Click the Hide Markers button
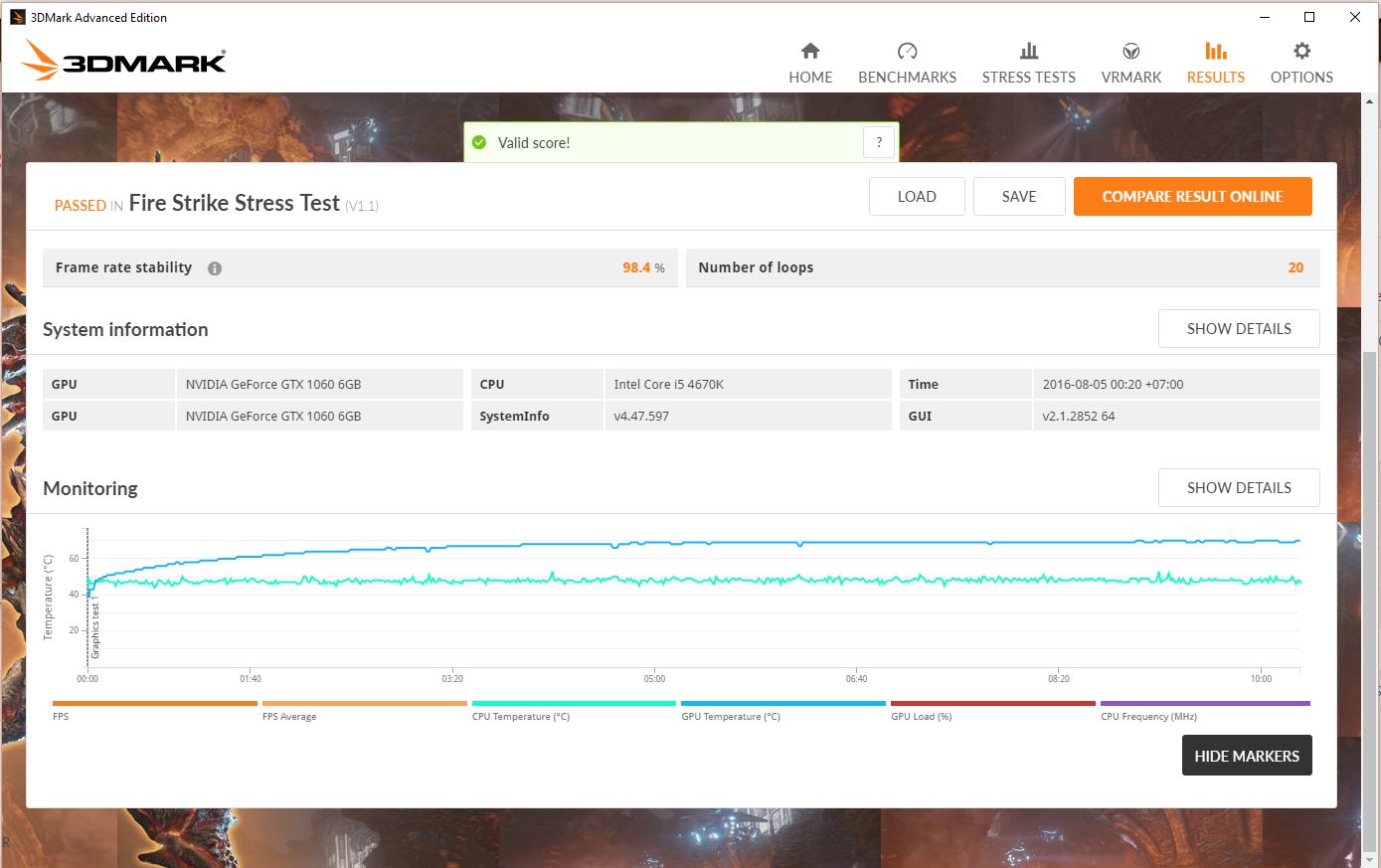The image size is (1381, 868). coord(1246,756)
